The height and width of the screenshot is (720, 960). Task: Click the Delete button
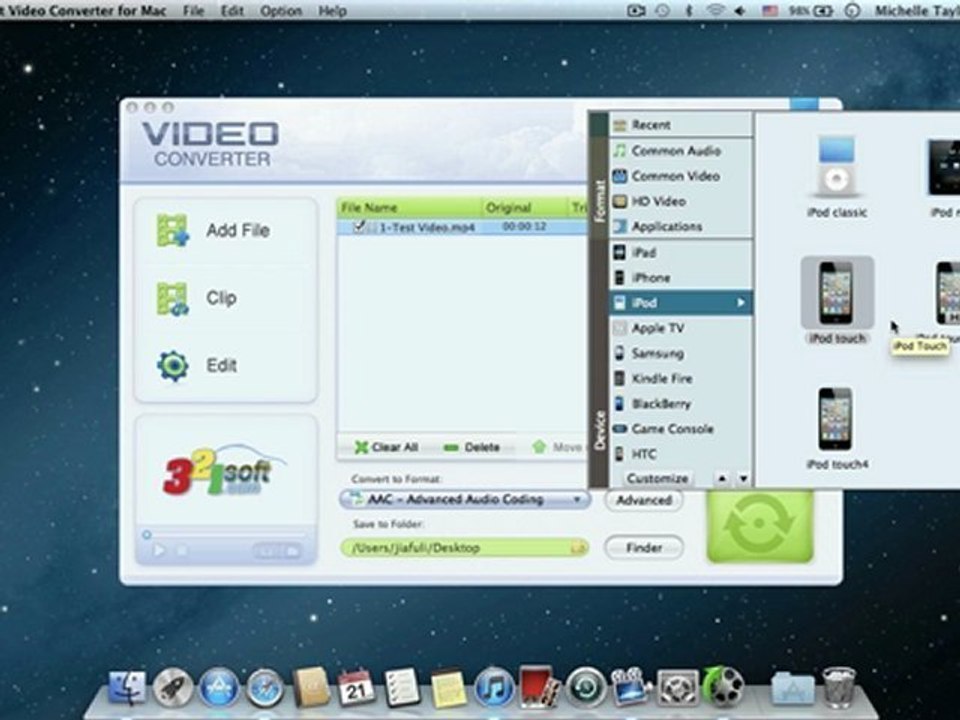coord(471,448)
